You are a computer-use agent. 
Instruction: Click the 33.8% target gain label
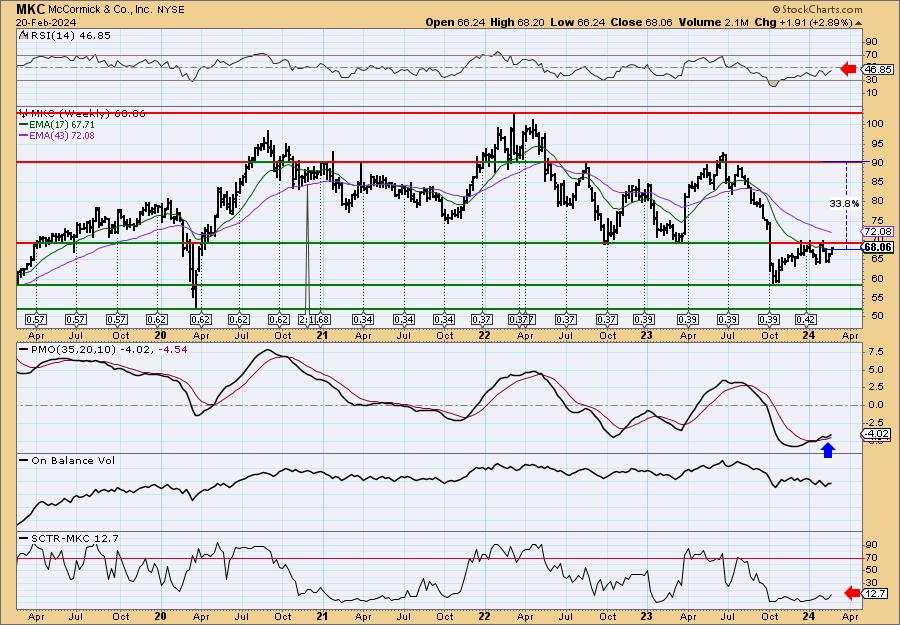[844, 203]
